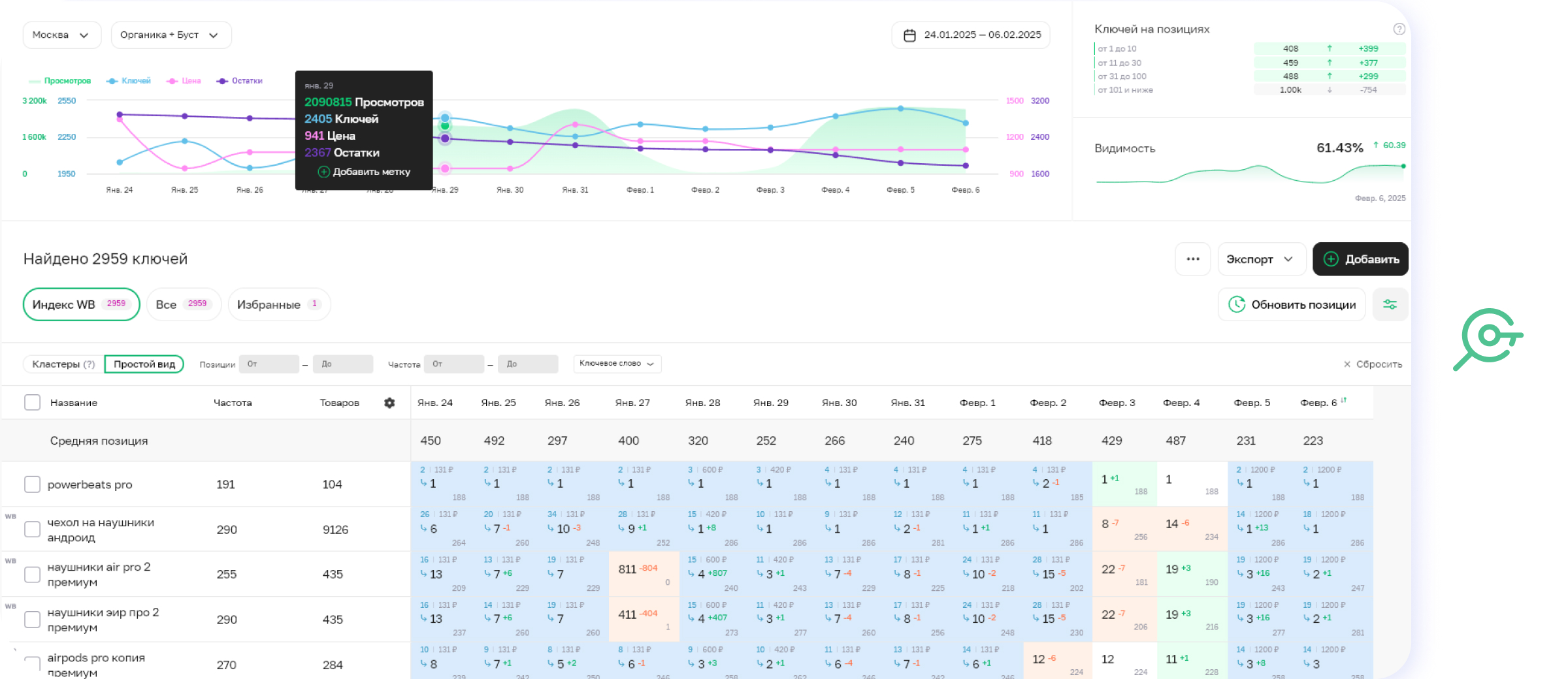Click the Февр. 3 column header

pyautogui.click(x=1117, y=403)
